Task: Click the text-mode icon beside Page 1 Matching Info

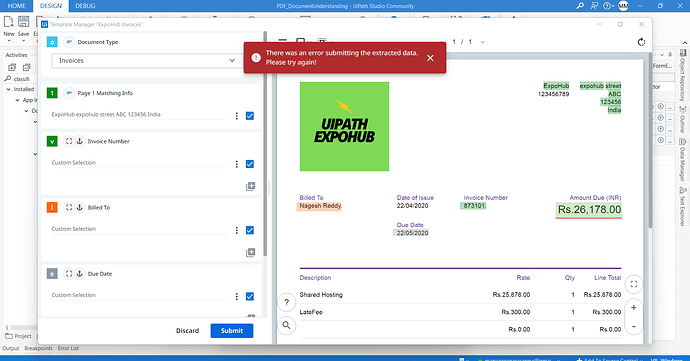Action: point(69,93)
